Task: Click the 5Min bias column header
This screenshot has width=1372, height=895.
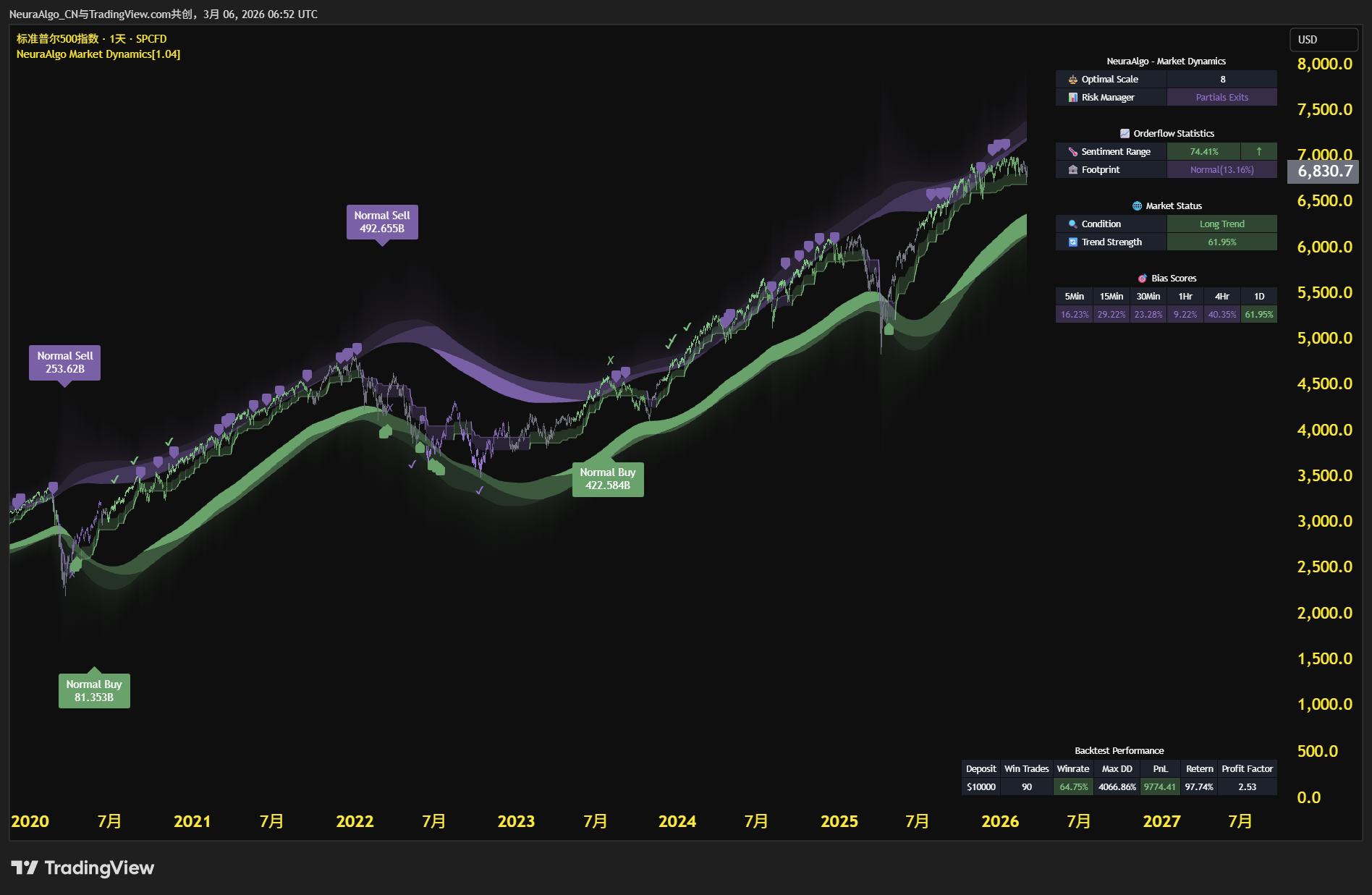Action: point(1075,297)
